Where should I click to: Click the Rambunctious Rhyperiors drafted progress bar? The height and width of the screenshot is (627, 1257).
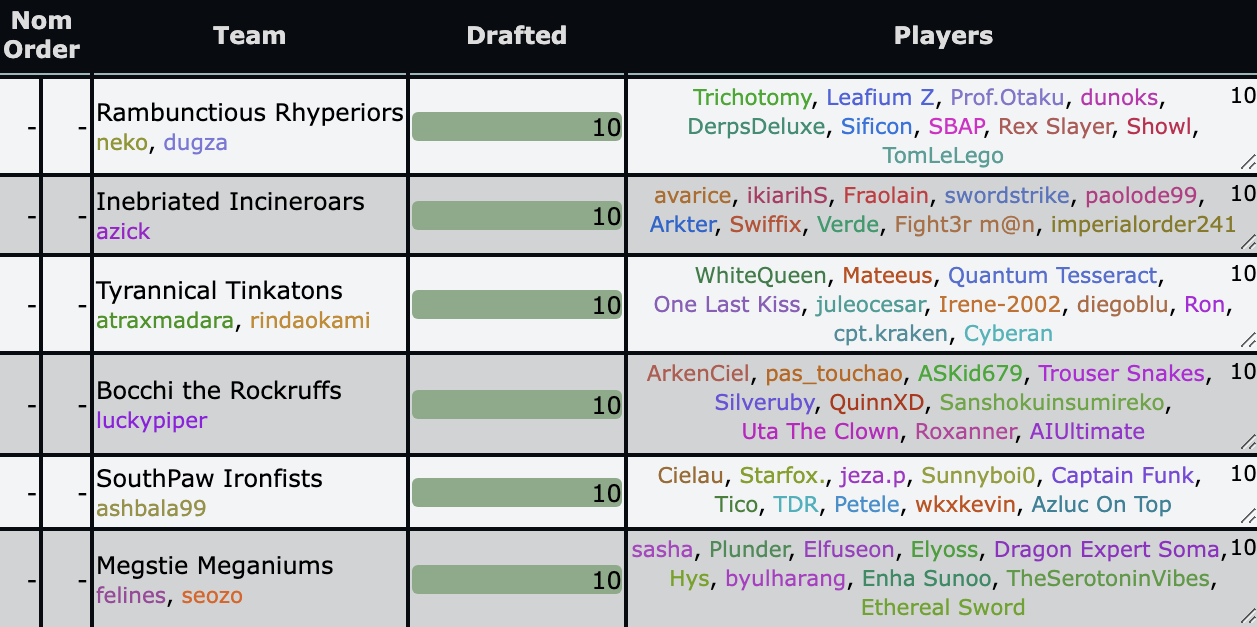coord(517,128)
